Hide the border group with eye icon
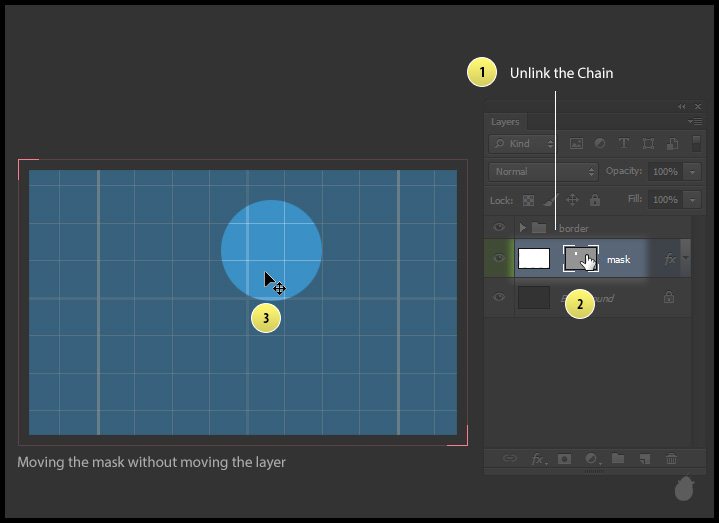 (499, 228)
